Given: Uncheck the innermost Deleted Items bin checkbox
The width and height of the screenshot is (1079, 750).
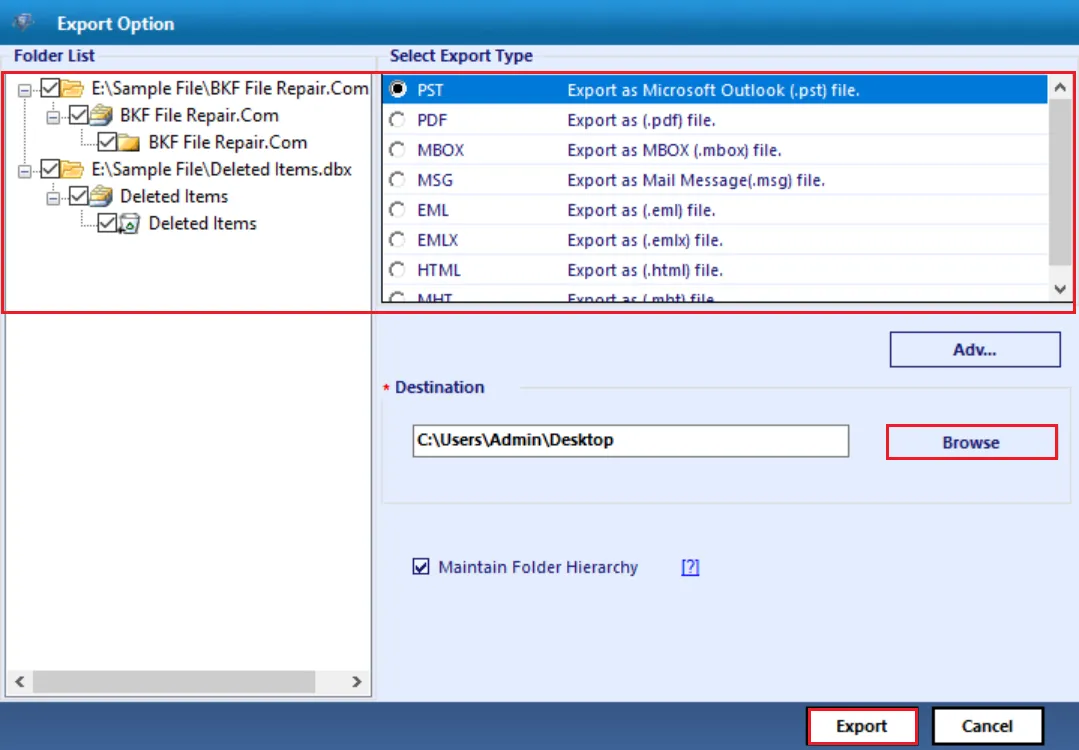Looking at the screenshot, I should [107, 223].
